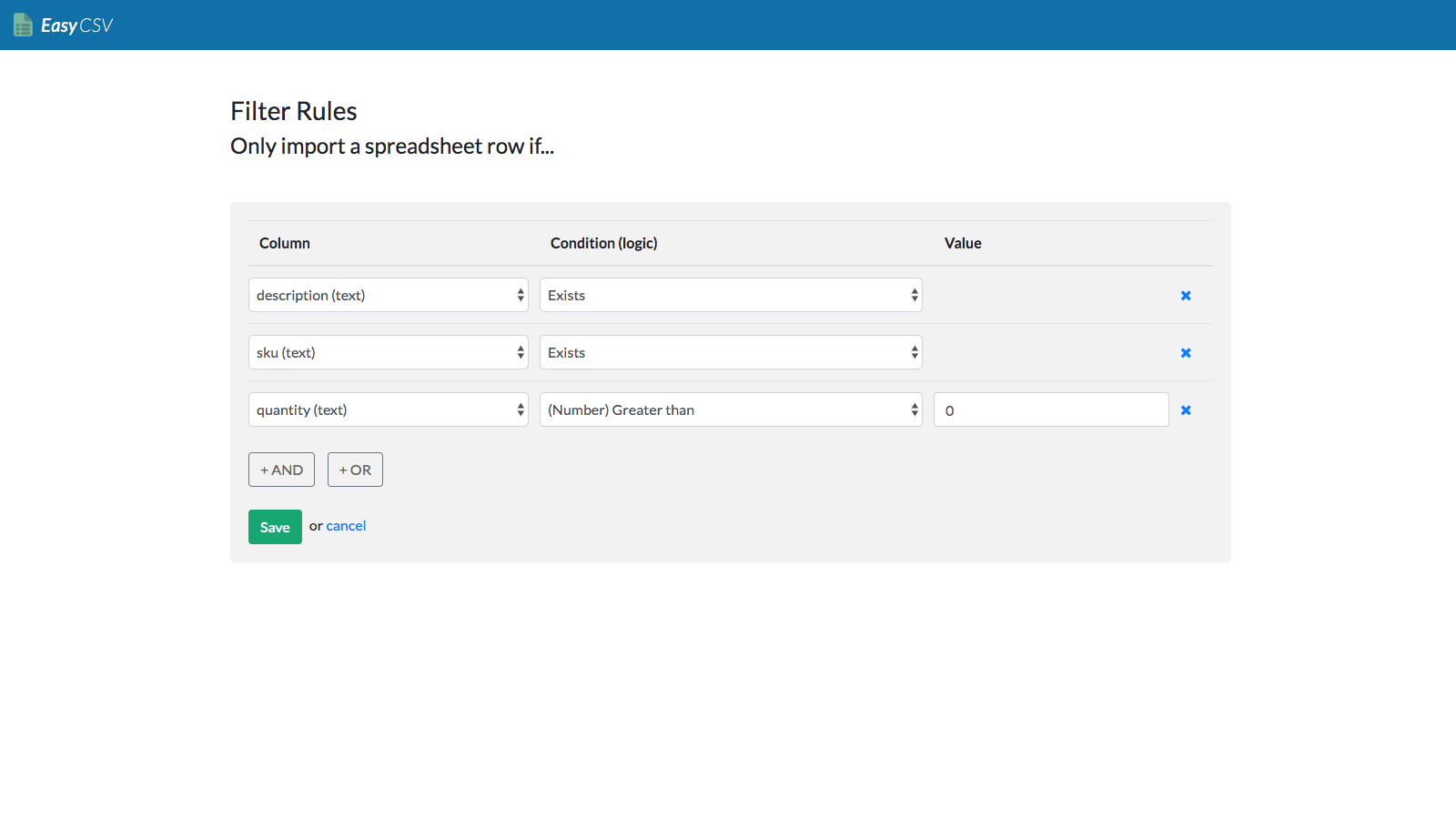
Task: Add a new OR rule
Action: coord(355,470)
